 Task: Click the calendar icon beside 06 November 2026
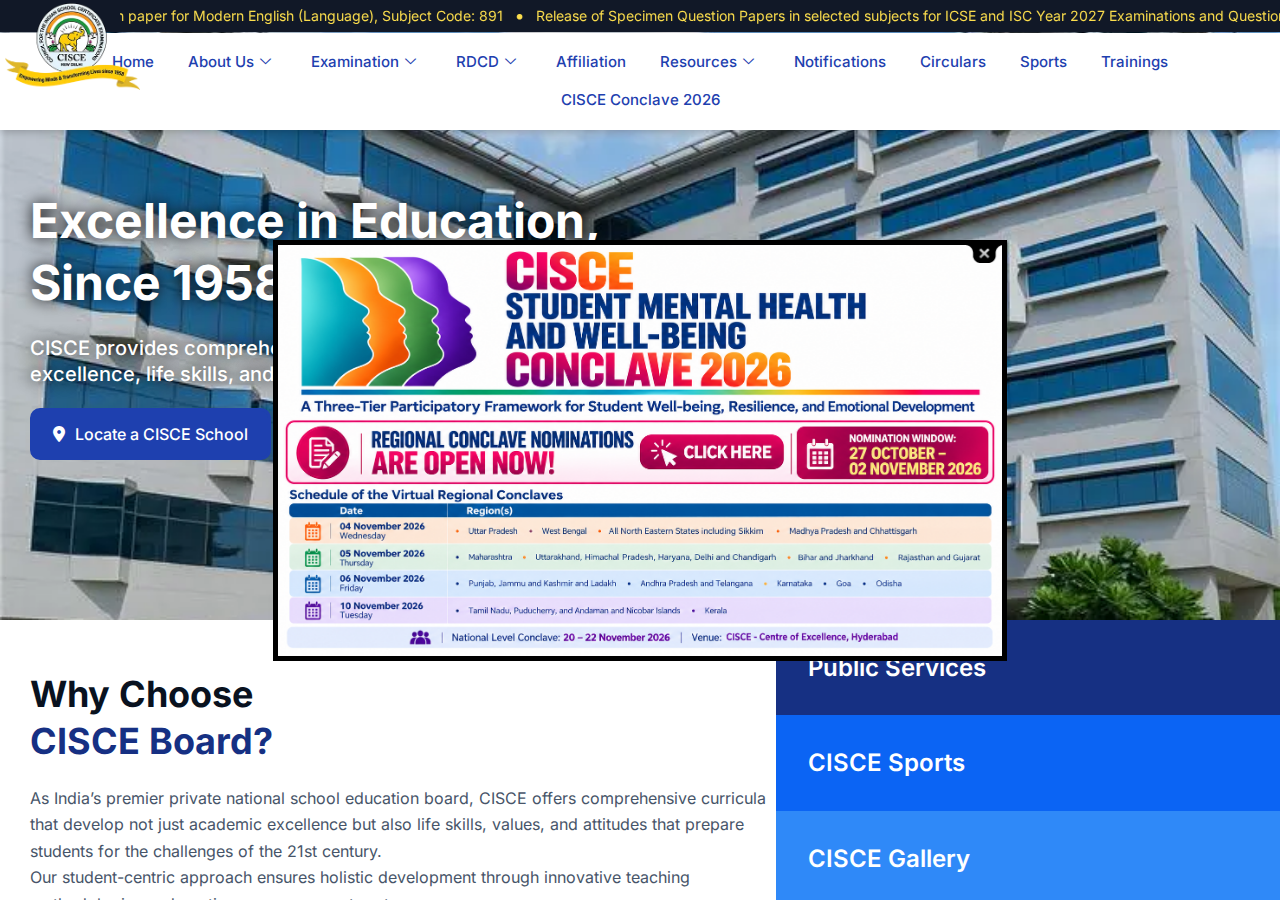313,584
